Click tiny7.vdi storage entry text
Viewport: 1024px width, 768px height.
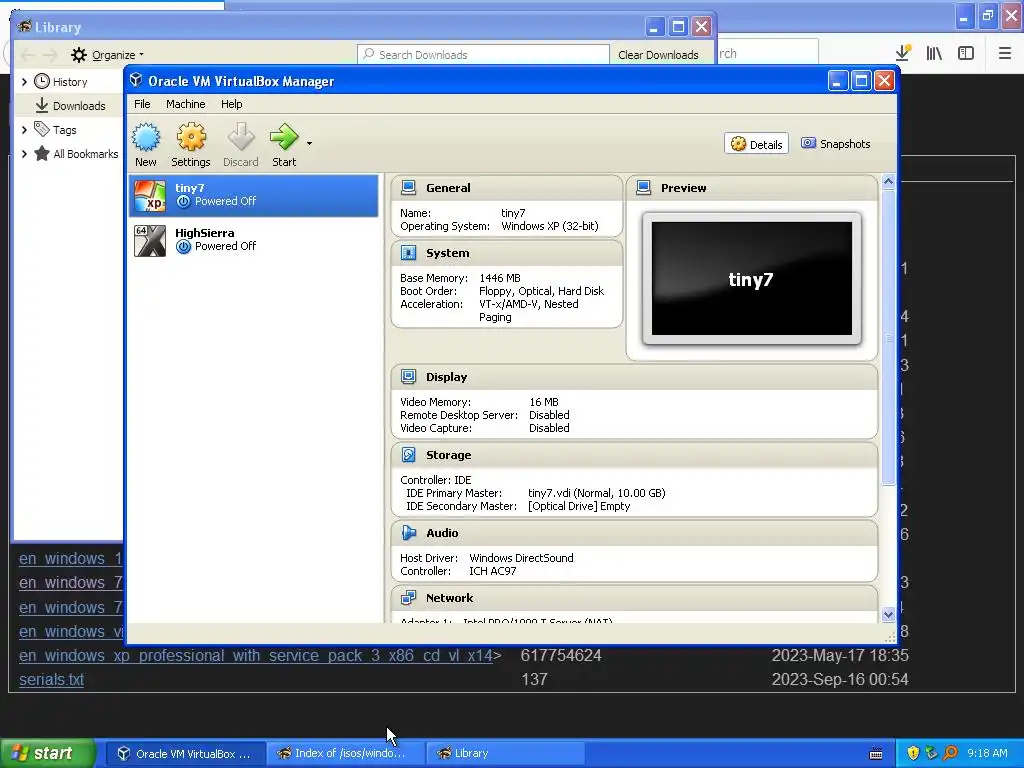pyautogui.click(x=596, y=493)
